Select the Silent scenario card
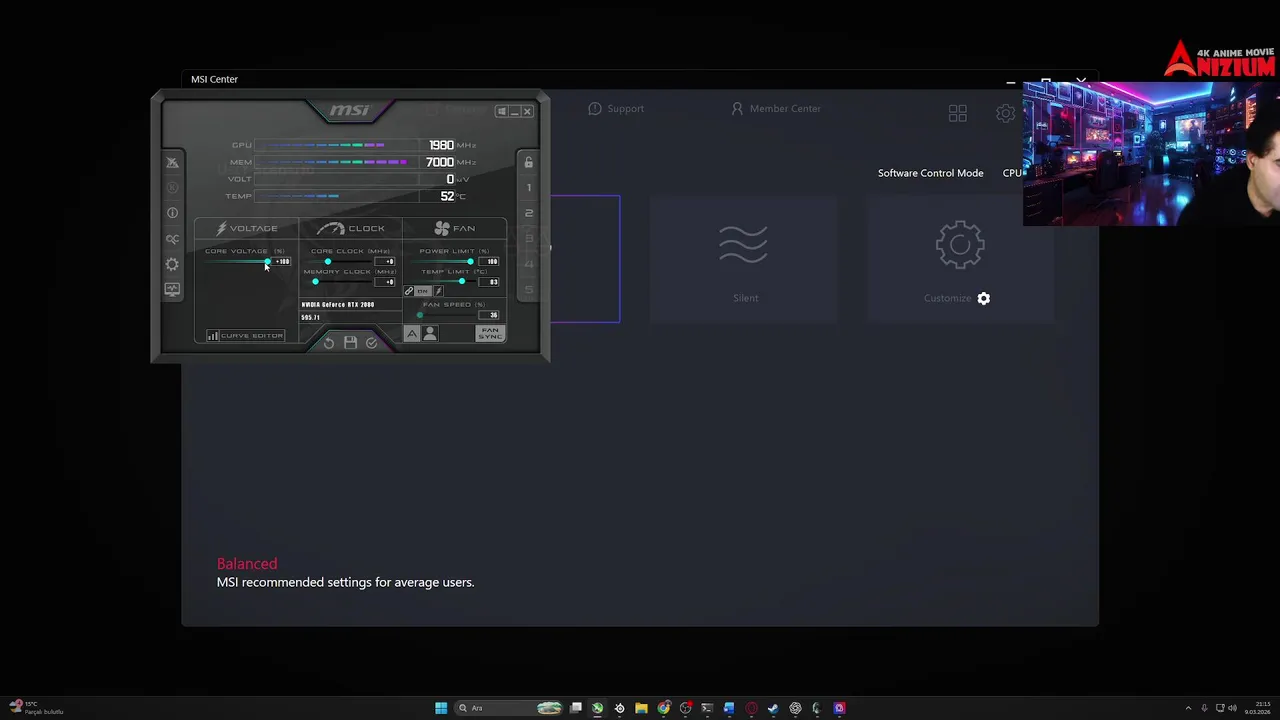Screen dimensions: 1280x720 [x=744, y=260]
